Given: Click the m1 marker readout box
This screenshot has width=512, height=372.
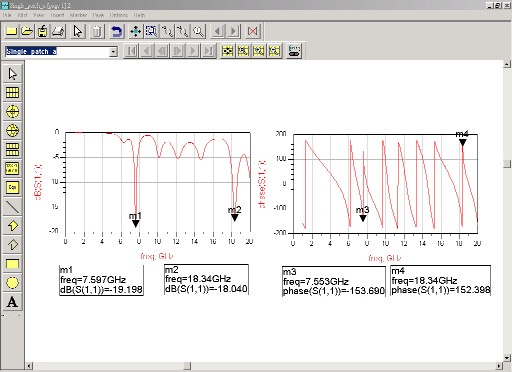Looking at the screenshot, I should (x=101, y=280).
